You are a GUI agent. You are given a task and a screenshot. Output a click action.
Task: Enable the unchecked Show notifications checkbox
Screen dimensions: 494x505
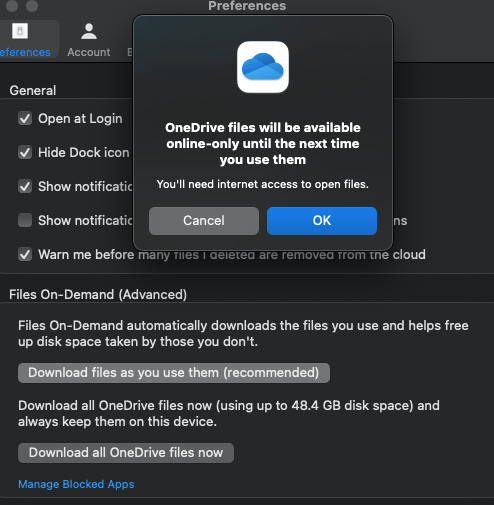pos(25,220)
